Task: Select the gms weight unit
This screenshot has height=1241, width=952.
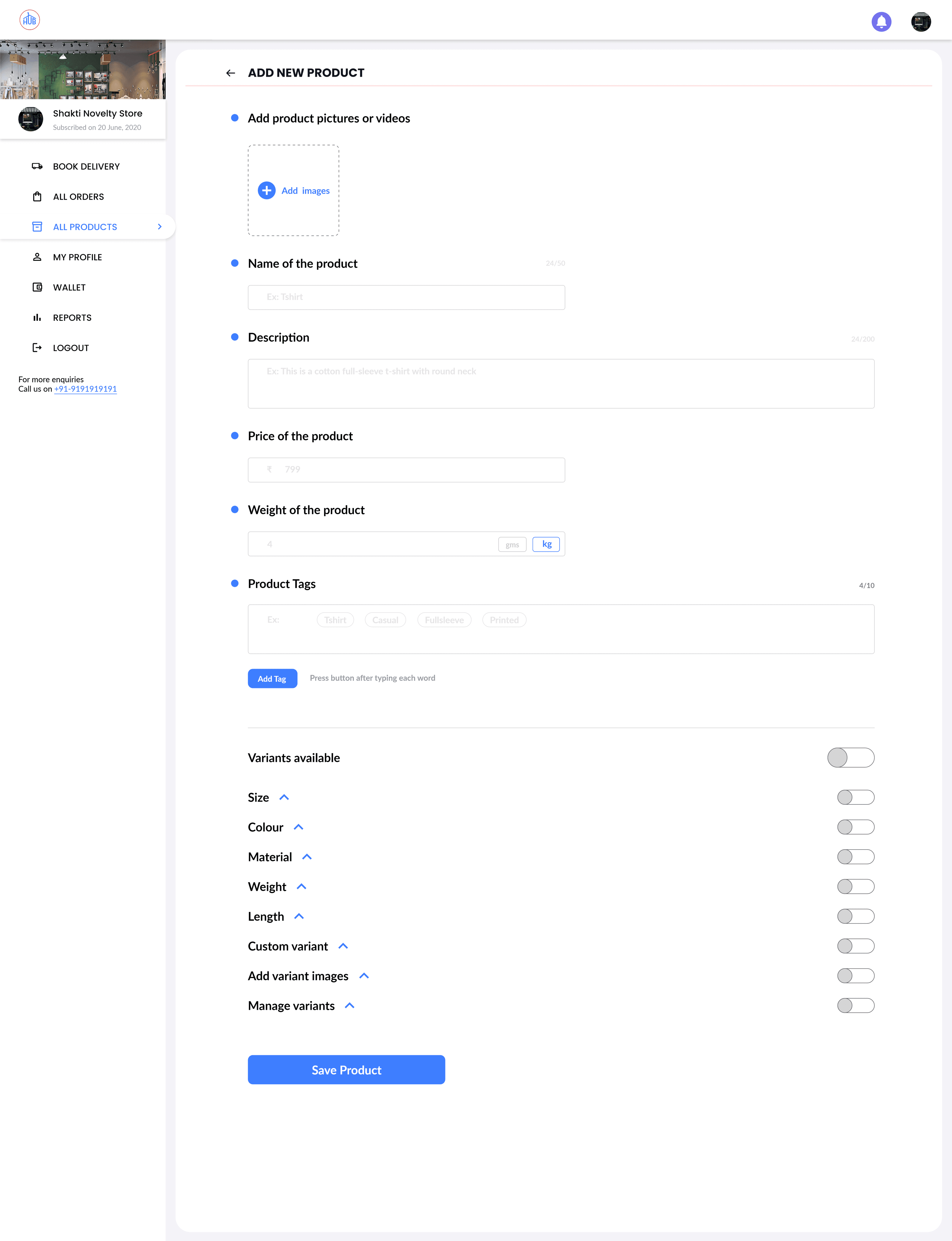Action: tap(512, 544)
